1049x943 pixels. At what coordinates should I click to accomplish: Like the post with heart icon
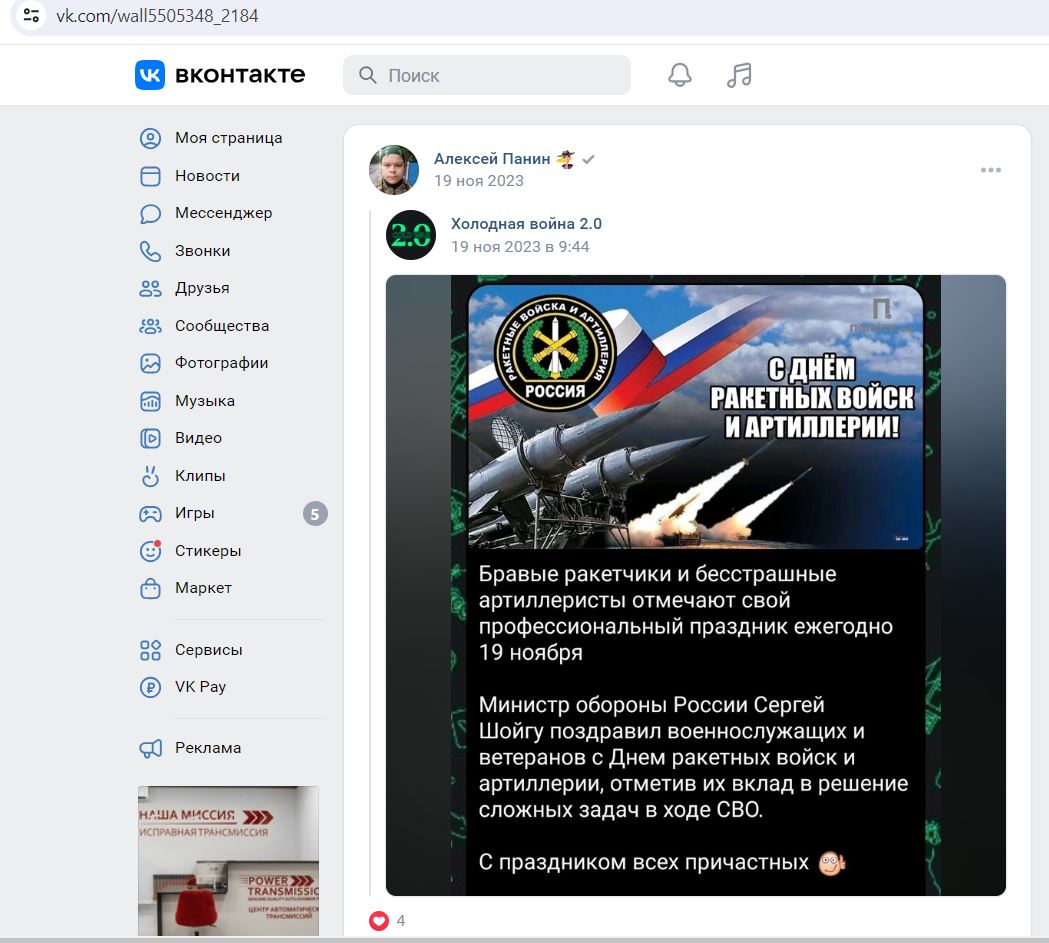379,921
